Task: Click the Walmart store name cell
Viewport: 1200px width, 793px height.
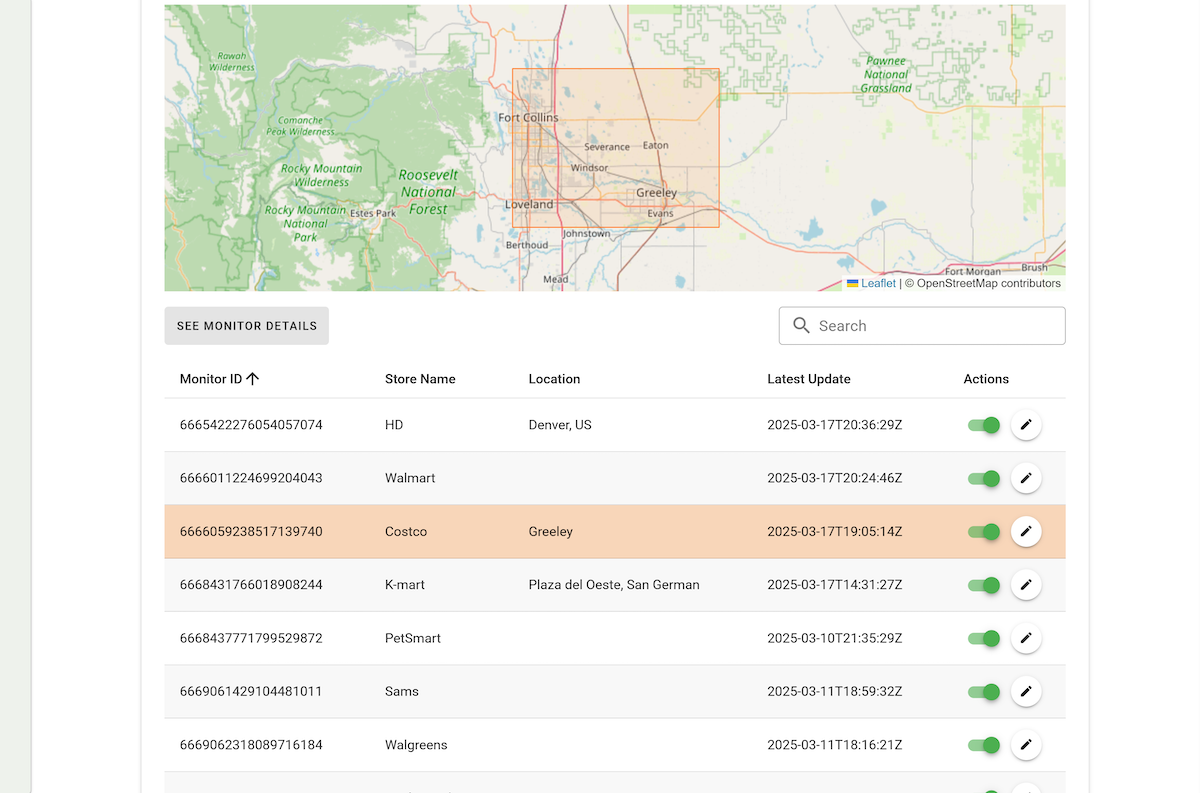Action: click(x=410, y=478)
